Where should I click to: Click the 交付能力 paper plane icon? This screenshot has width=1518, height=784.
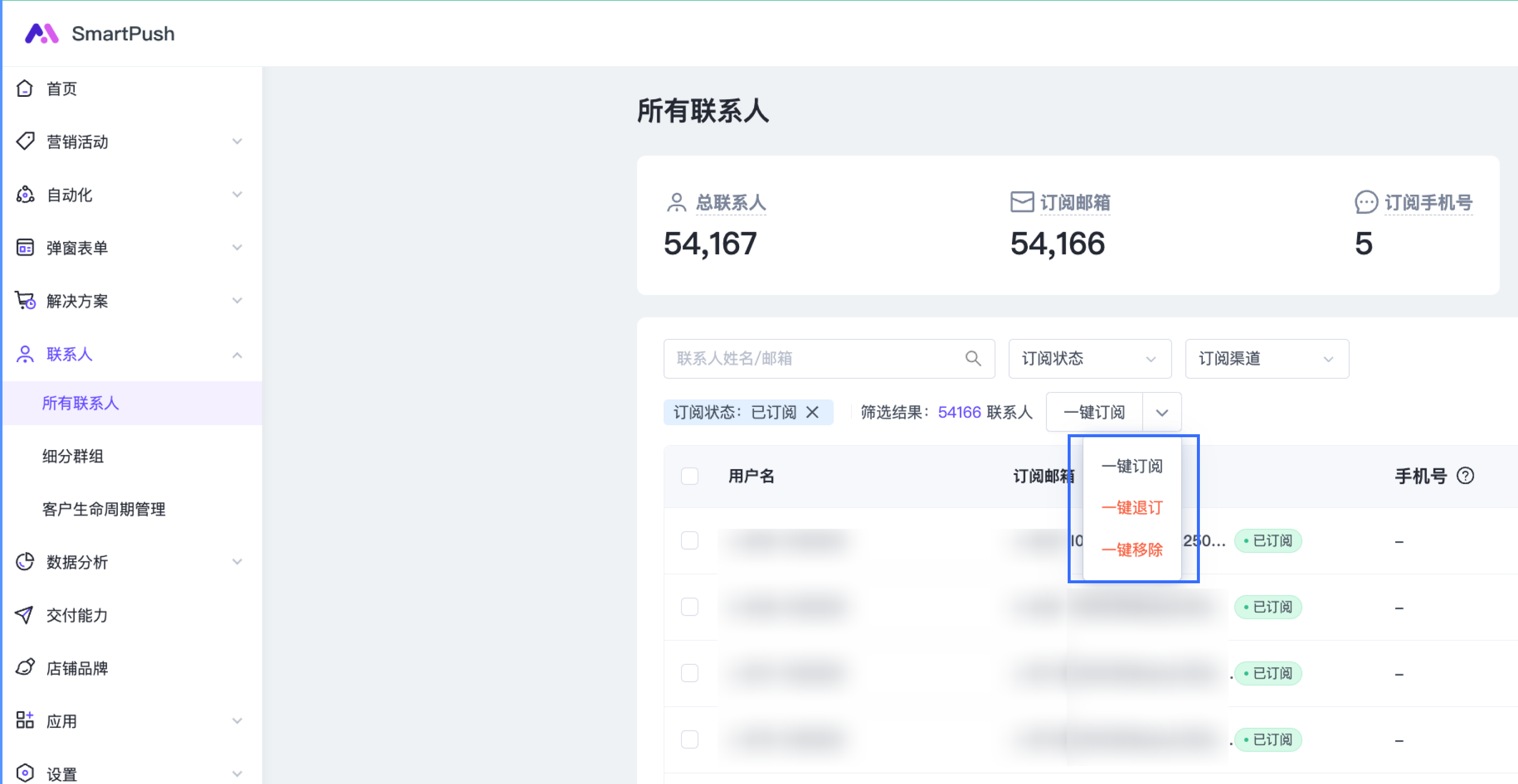click(25, 615)
